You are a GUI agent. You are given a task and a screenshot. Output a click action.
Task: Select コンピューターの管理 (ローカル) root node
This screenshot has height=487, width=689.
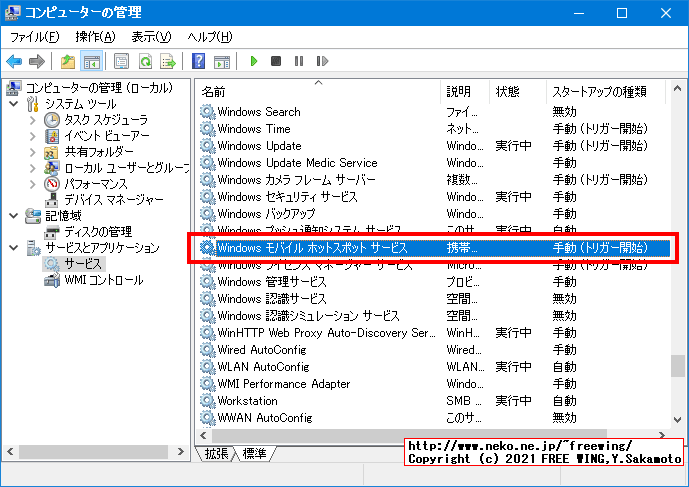pos(99,88)
